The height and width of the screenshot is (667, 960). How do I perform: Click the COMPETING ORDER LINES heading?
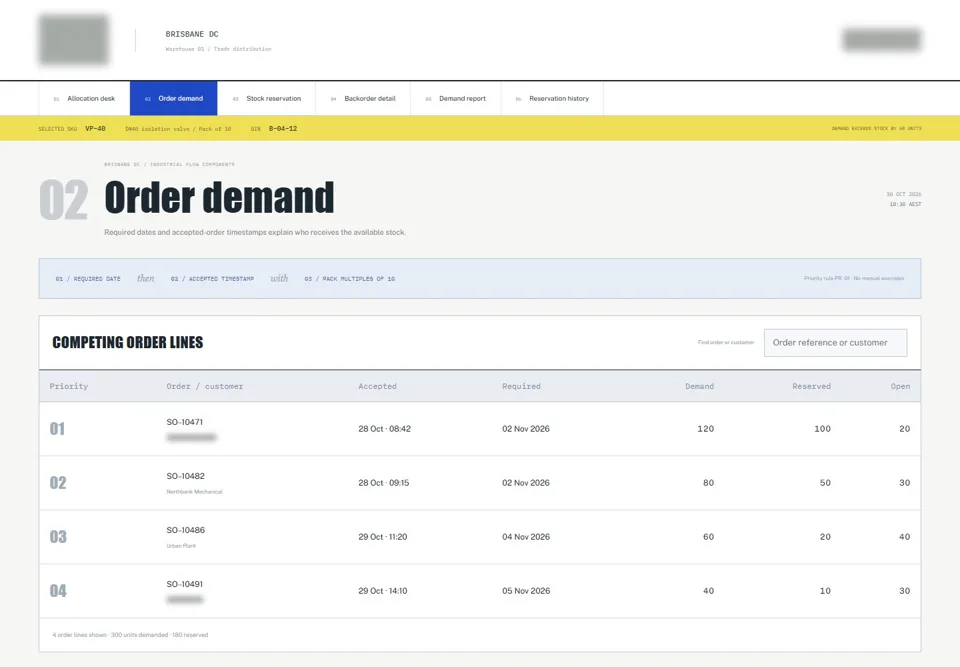tap(127, 342)
